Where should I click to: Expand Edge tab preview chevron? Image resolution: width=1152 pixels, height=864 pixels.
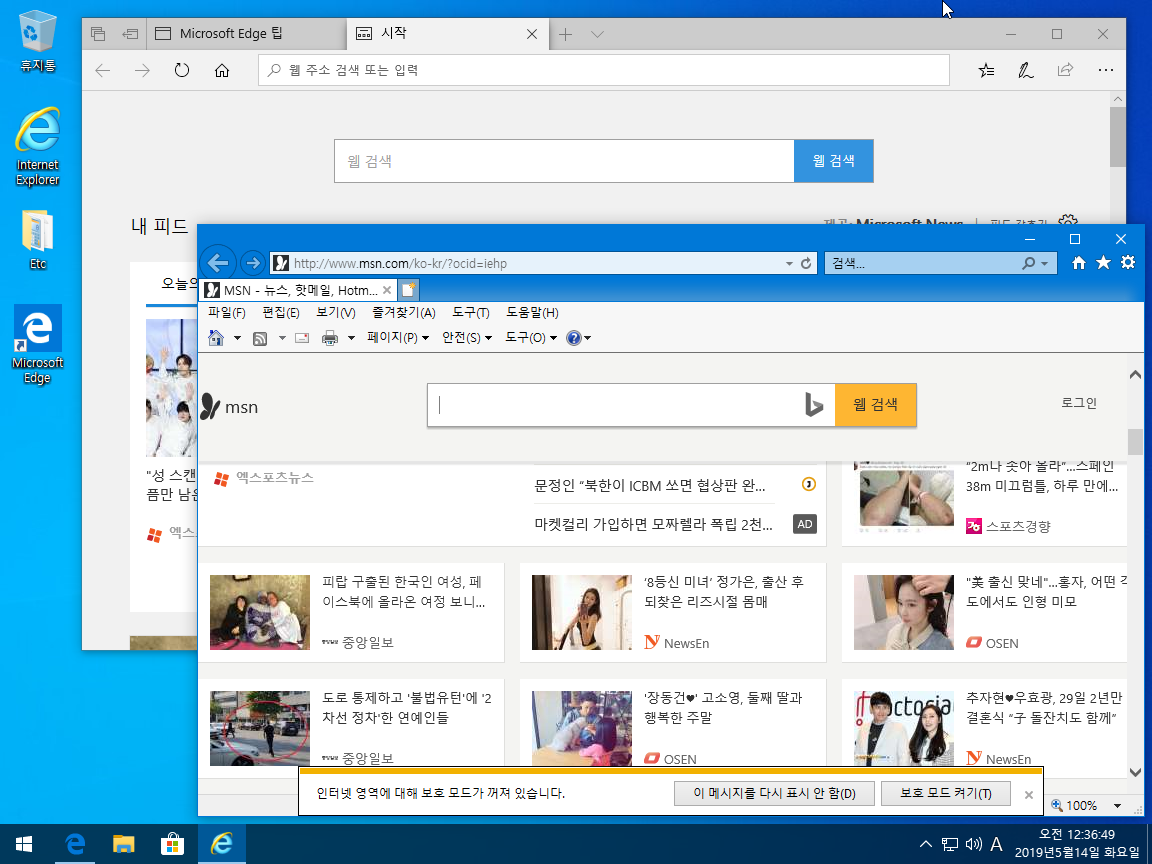pyautogui.click(x=597, y=34)
